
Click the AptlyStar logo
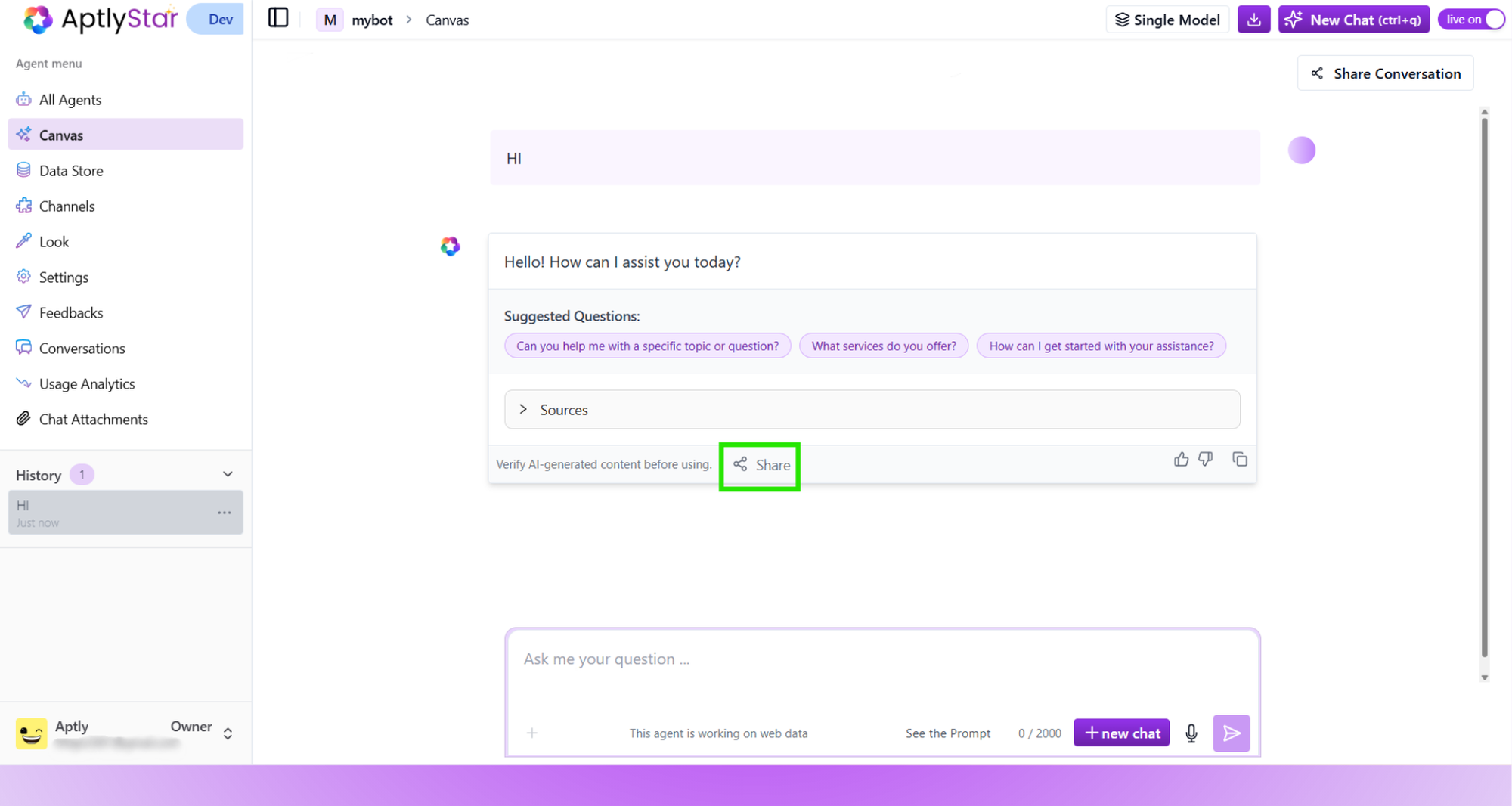pyautogui.click(x=100, y=19)
